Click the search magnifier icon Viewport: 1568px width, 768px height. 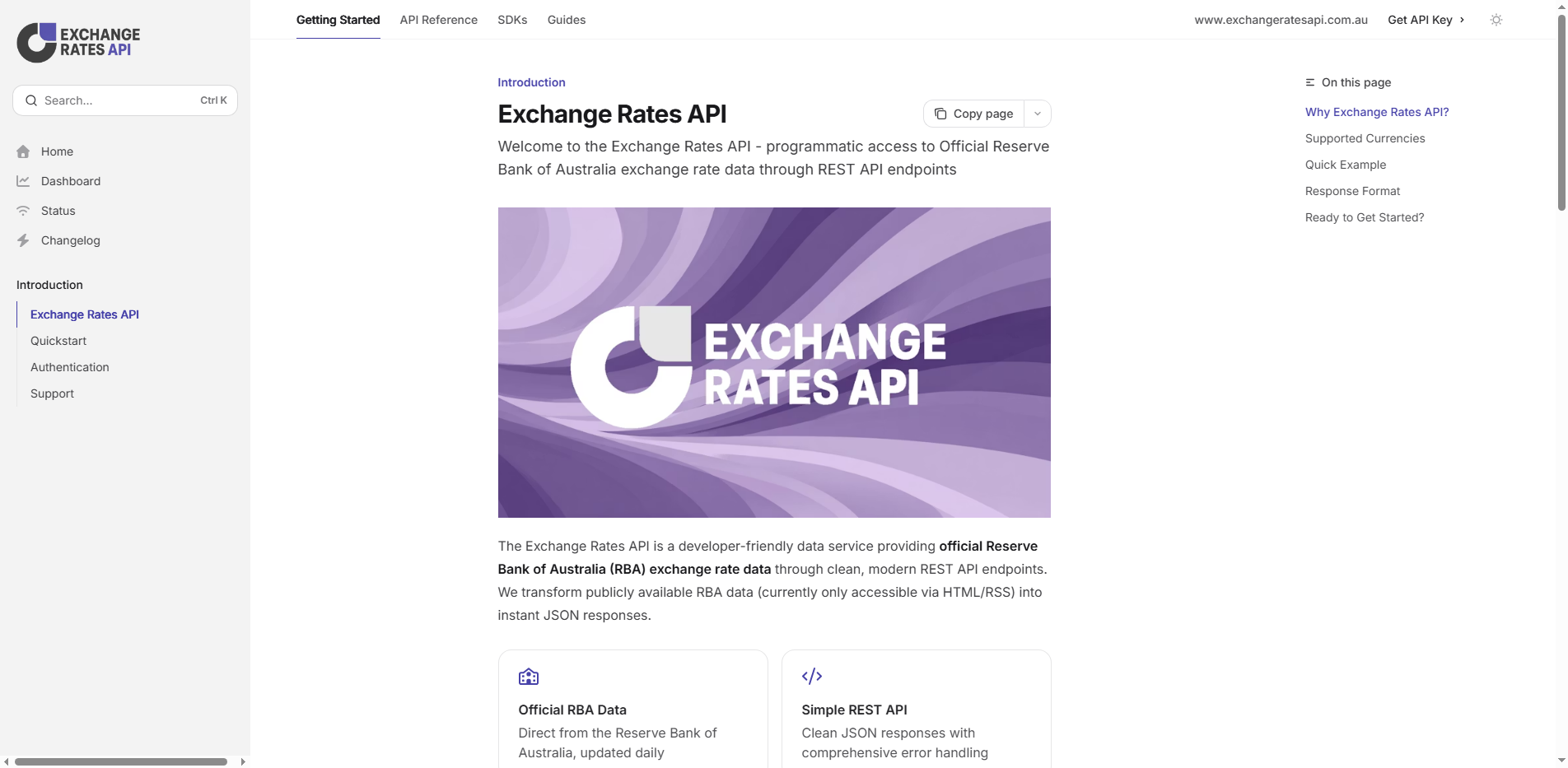[x=31, y=100]
